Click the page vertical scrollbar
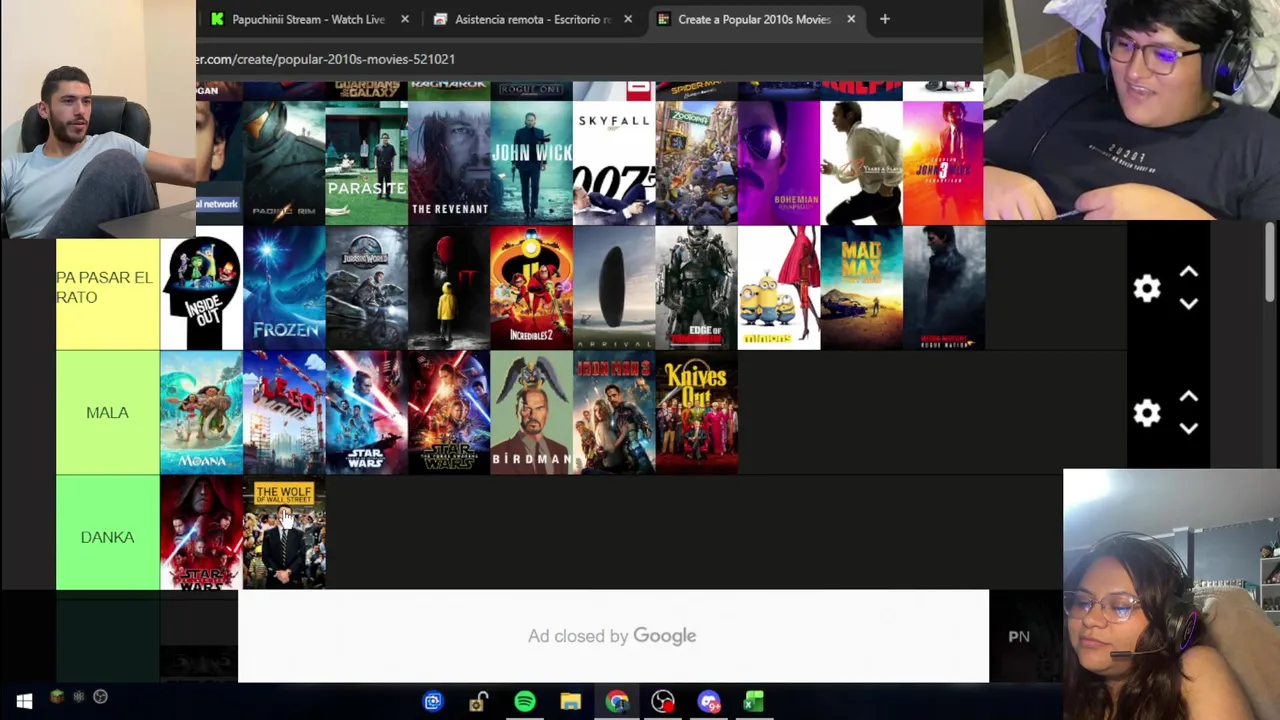1280x720 pixels. pyautogui.click(x=1270, y=260)
